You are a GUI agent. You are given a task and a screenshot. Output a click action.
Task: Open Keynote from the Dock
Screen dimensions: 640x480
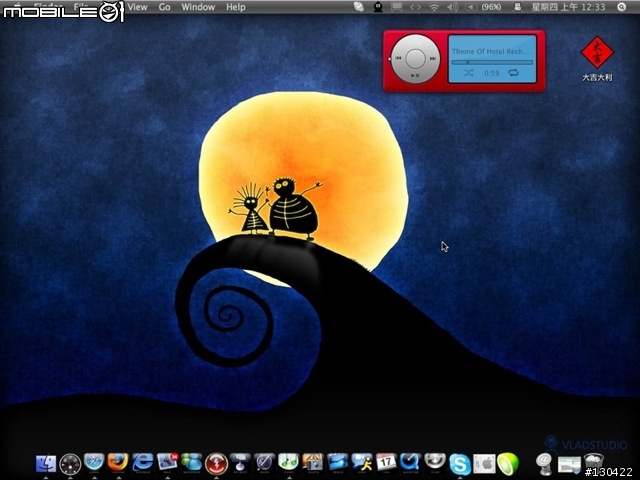coord(240,463)
